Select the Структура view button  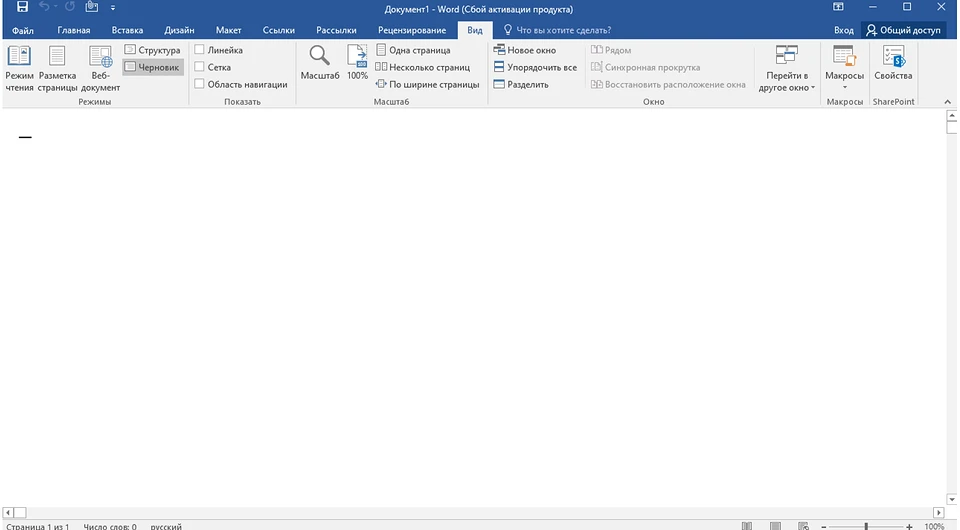click(153, 50)
